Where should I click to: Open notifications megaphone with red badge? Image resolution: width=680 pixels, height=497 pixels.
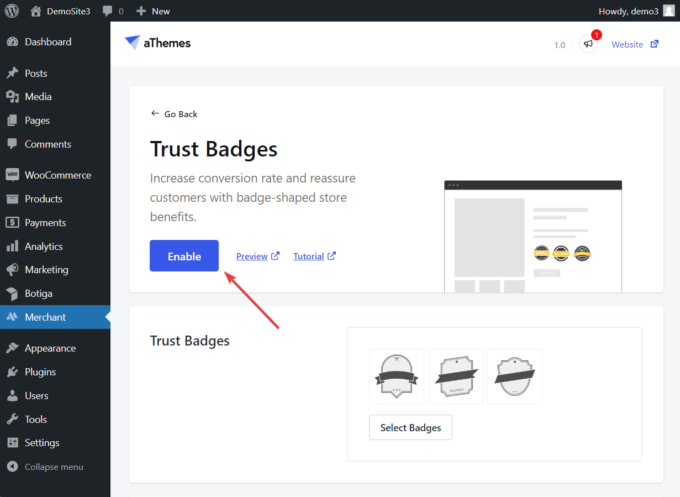[589, 44]
